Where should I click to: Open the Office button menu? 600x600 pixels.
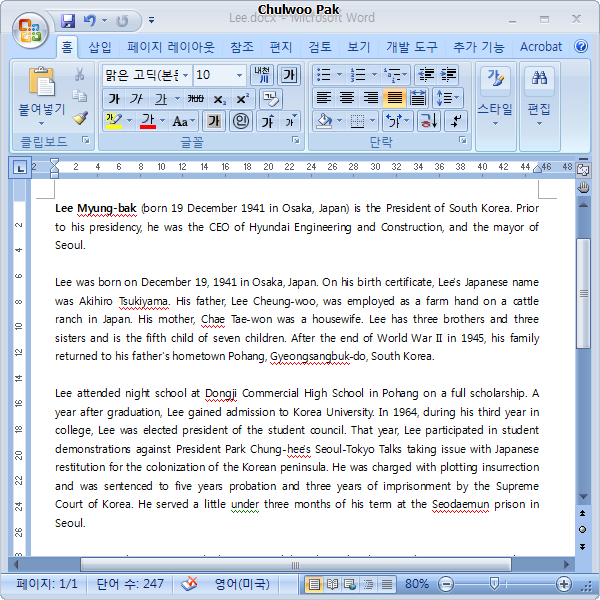click(x=30, y=31)
